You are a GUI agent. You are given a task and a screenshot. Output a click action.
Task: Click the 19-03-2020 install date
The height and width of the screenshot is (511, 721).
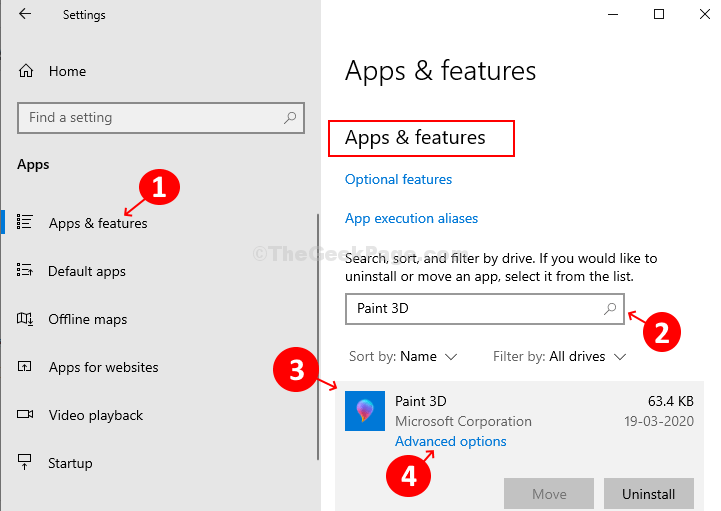(658, 421)
